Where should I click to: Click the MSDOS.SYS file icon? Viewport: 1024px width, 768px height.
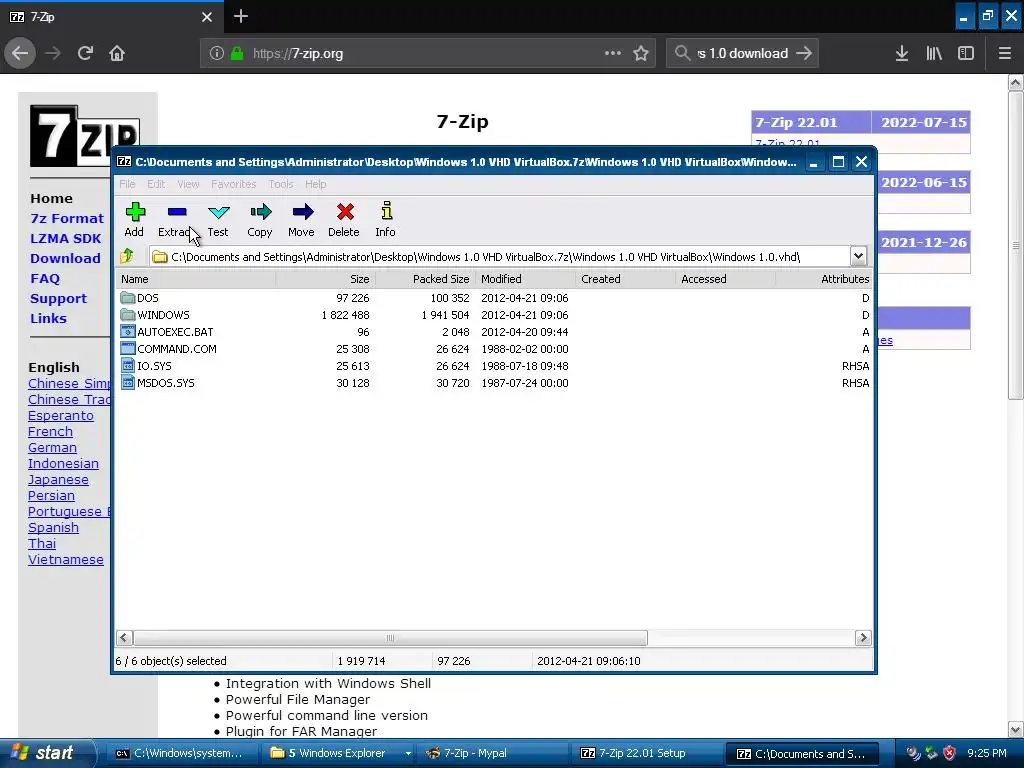coord(127,383)
